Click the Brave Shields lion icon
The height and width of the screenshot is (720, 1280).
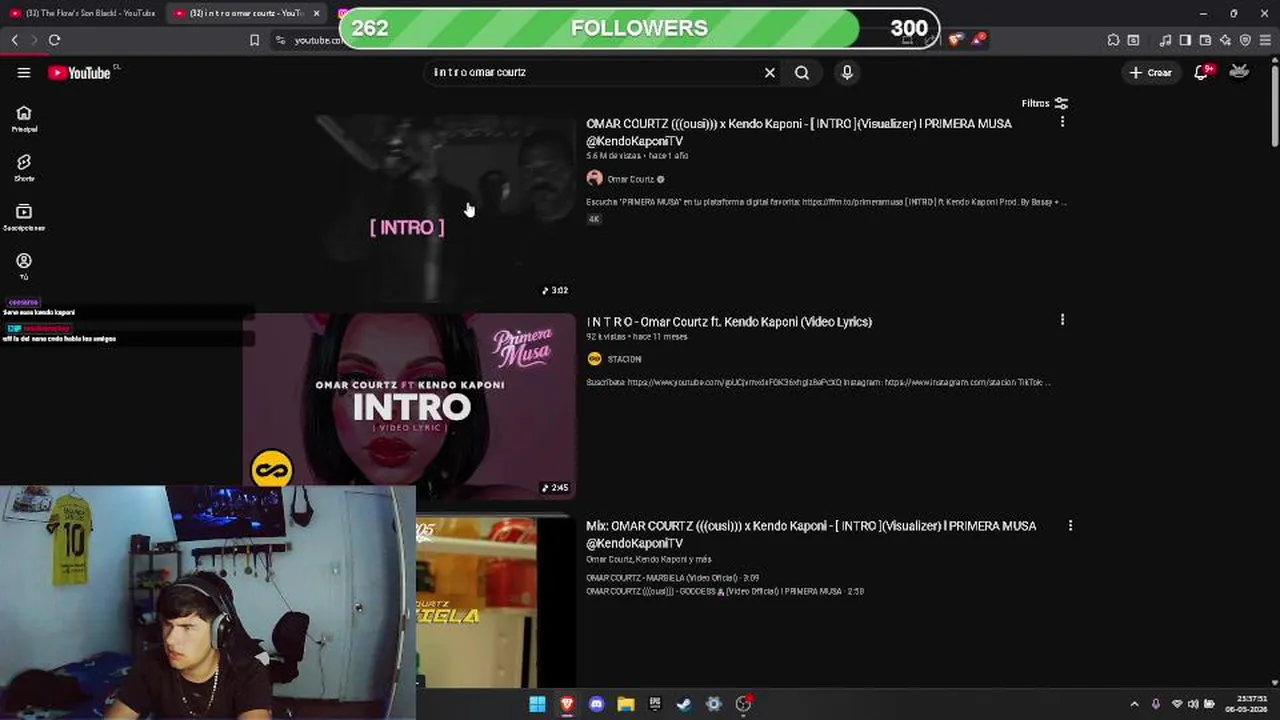(x=955, y=40)
